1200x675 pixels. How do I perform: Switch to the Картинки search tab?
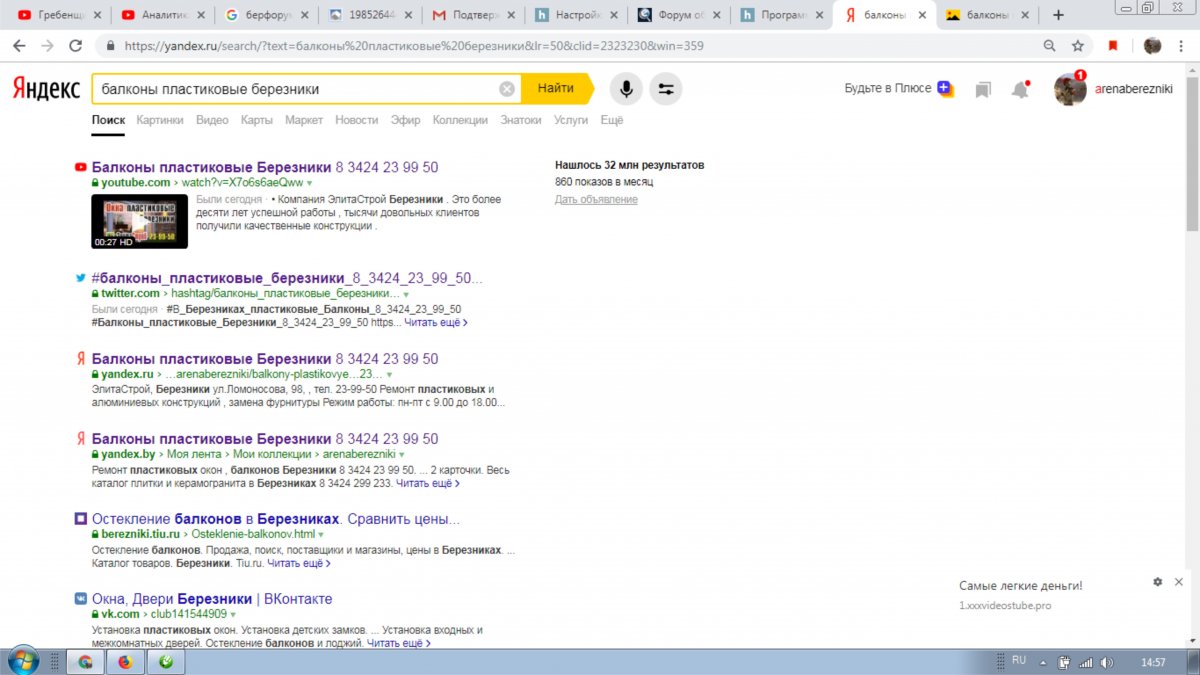(x=160, y=120)
